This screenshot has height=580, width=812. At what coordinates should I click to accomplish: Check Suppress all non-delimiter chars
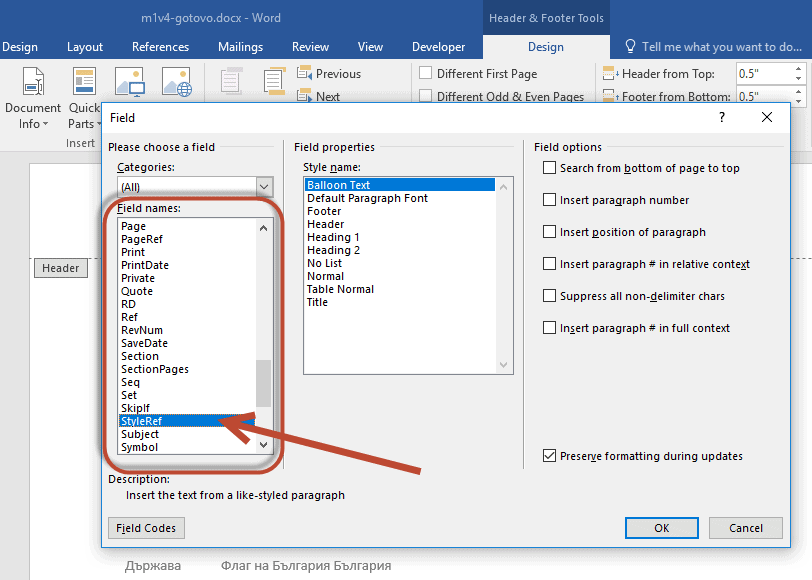tap(549, 296)
